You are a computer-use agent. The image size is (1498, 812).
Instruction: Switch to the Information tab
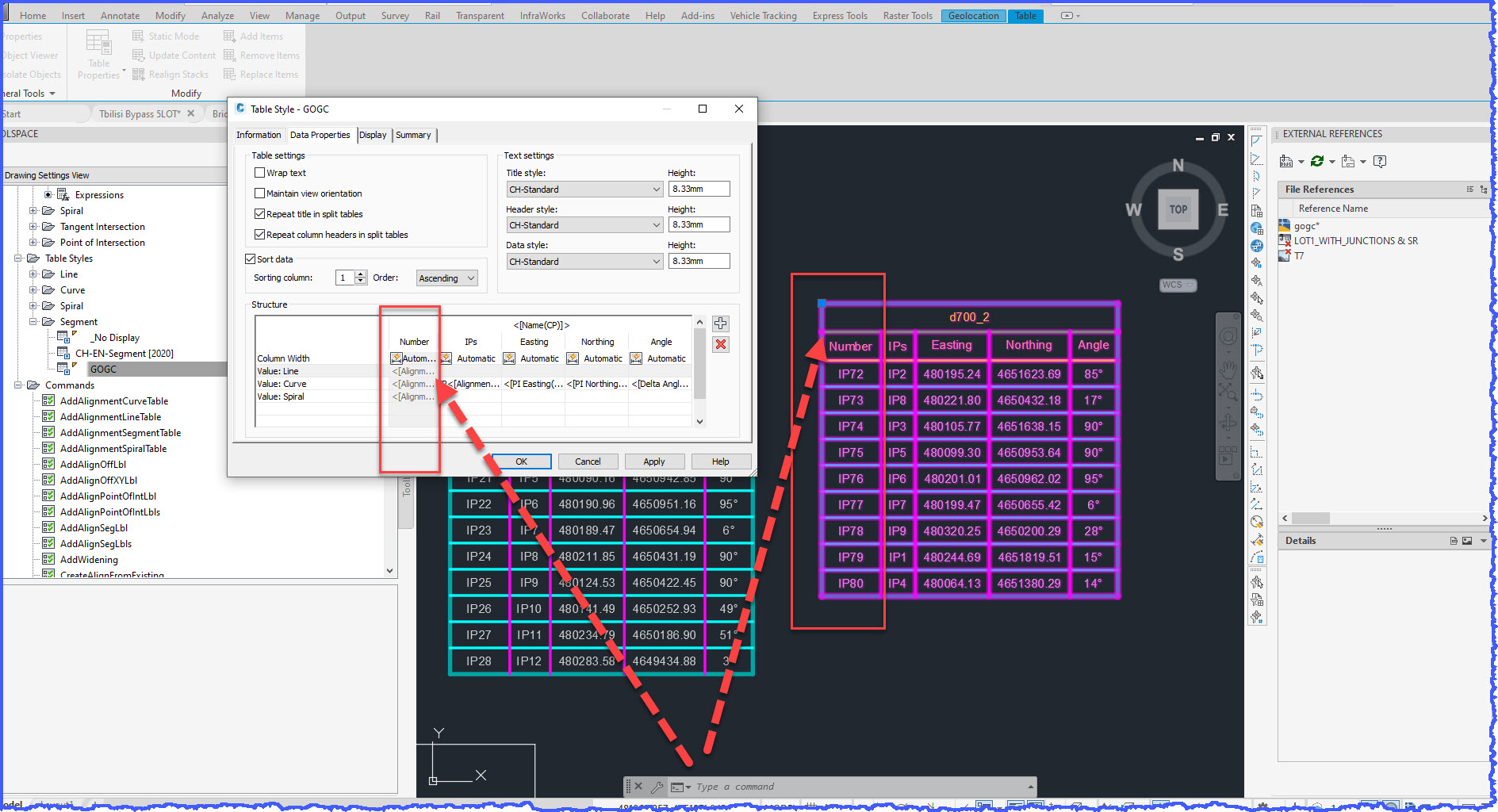click(x=259, y=135)
